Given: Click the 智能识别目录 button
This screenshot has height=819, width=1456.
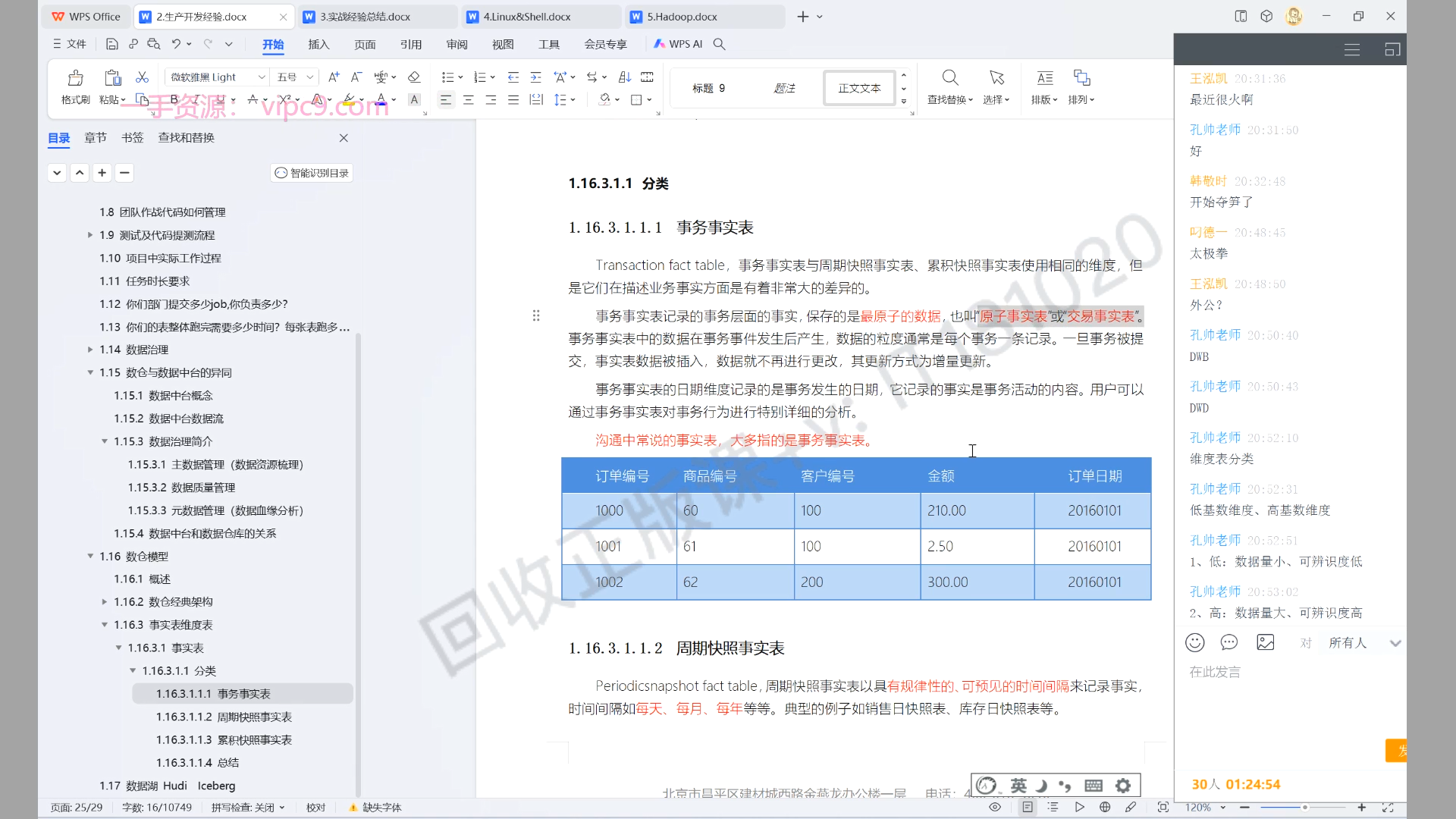Looking at the screenshot, I should pyautogui.click(x=312, y=173).
